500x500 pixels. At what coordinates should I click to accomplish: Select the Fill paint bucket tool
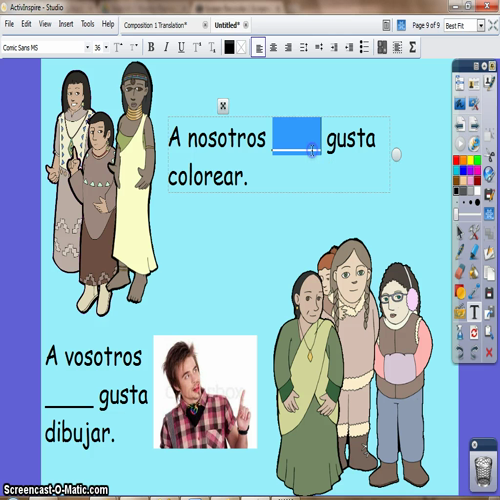pyautogui.click(x=474, y=272)
